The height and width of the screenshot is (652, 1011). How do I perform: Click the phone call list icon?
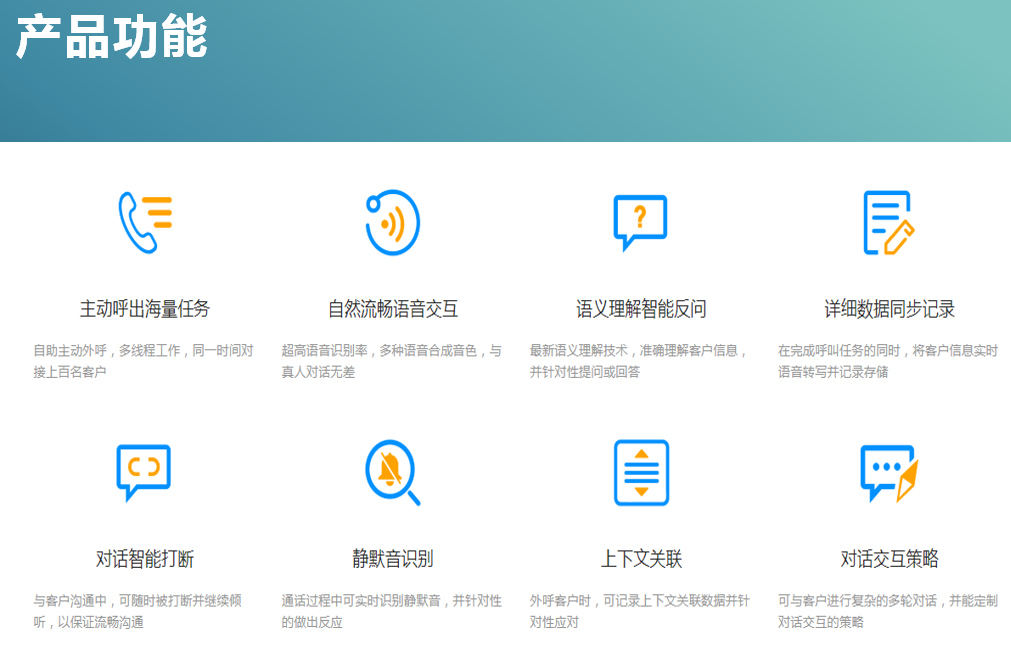(145, 222)
